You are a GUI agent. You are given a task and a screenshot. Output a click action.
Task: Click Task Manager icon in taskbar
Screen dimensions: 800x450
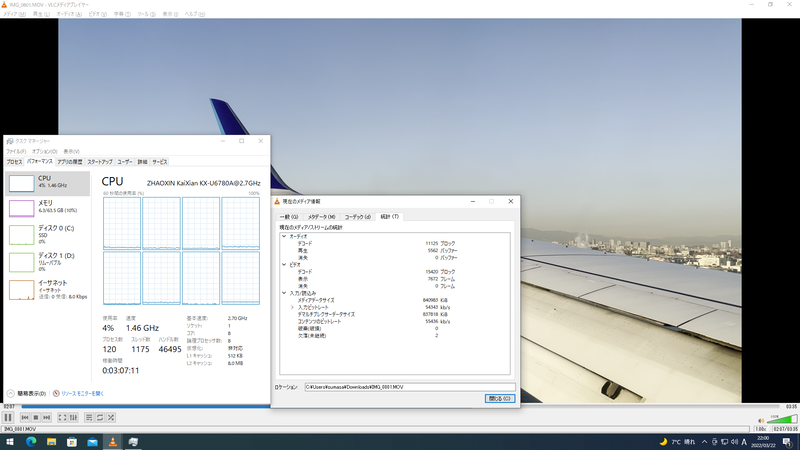(x=133, y=442)
